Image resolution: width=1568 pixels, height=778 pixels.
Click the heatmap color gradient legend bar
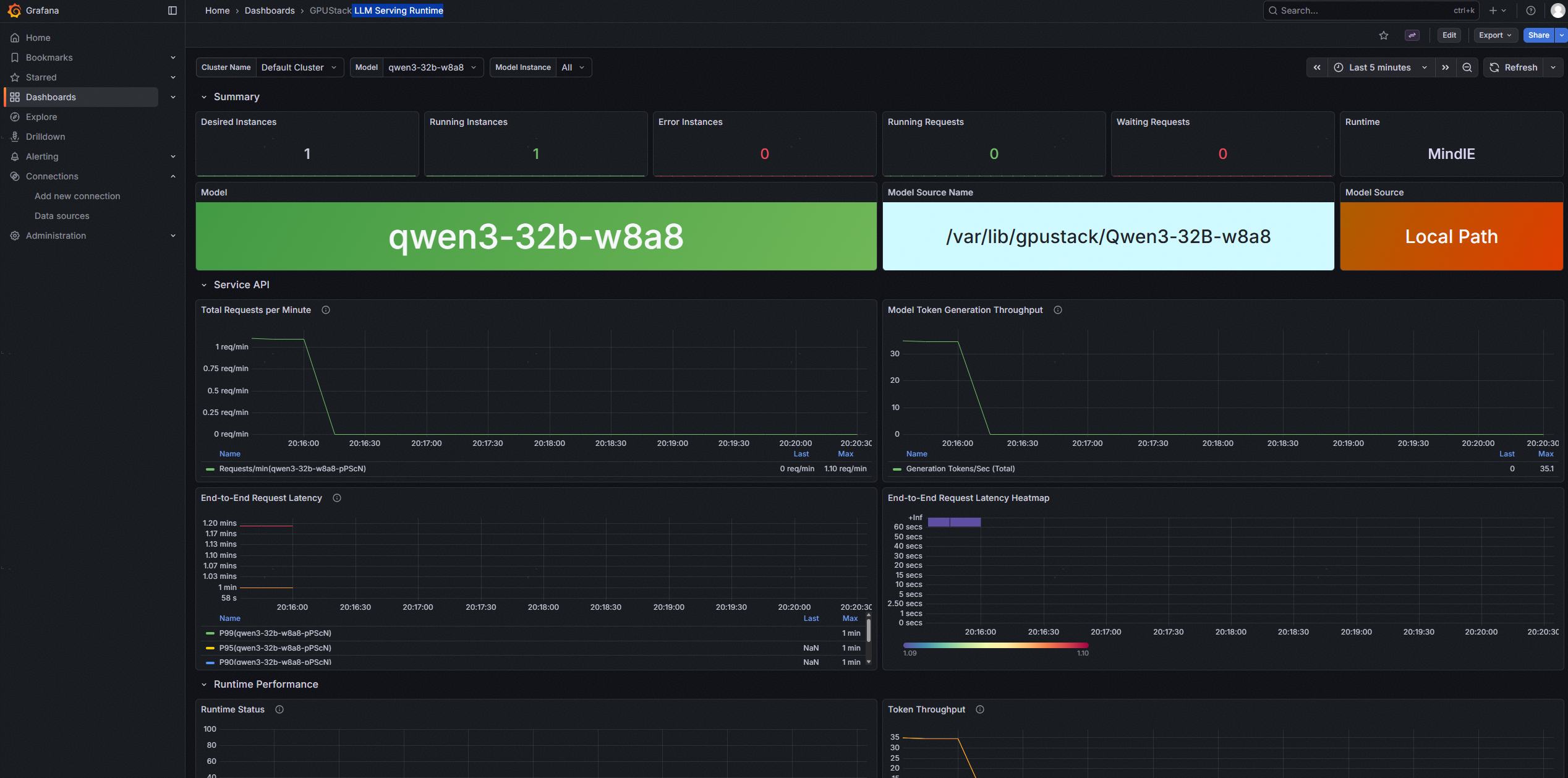pyautogui.click(x=995, y=645)
